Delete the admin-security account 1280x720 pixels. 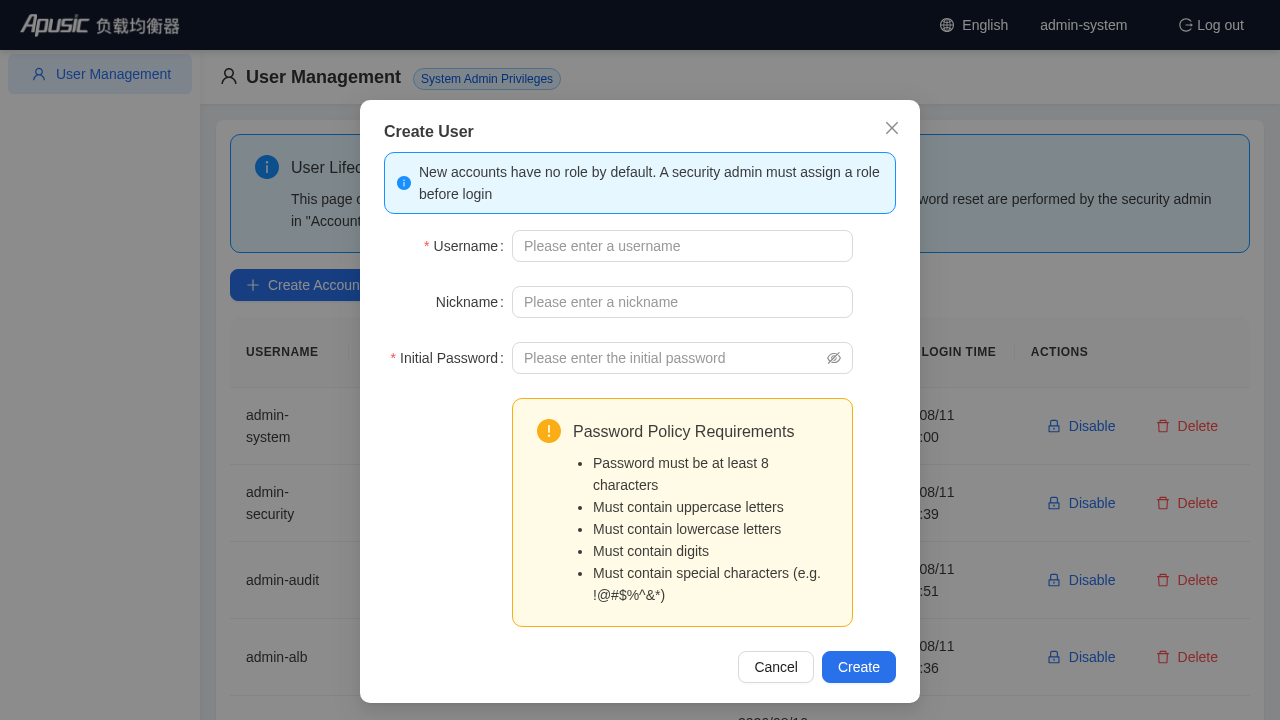pyautogui.click(x=1187, y=503)
